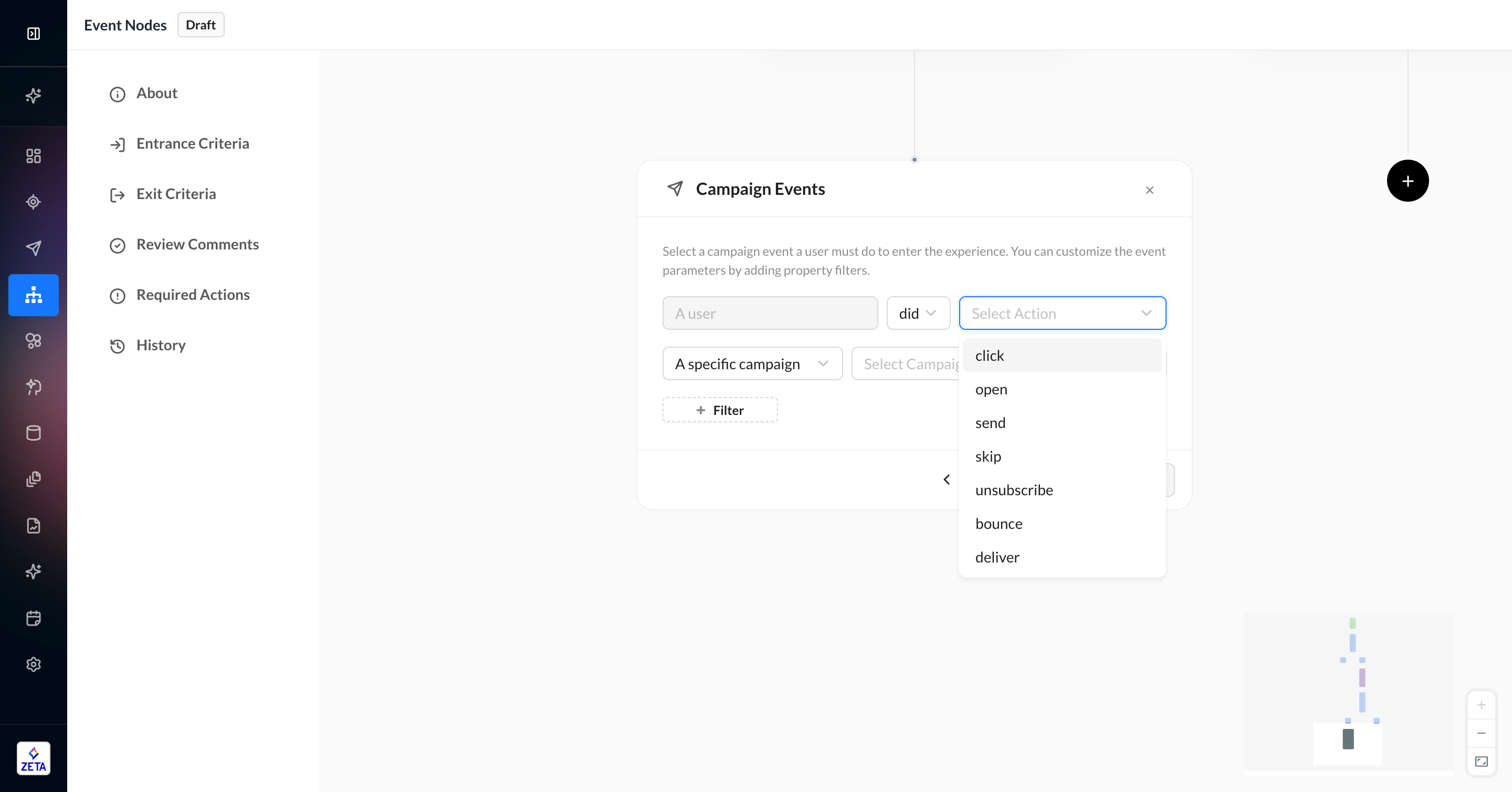Open the paper plane campaigns icon in sidebar
The height and width of the screenshot is (792, 1512).
[x=34, y=248]
